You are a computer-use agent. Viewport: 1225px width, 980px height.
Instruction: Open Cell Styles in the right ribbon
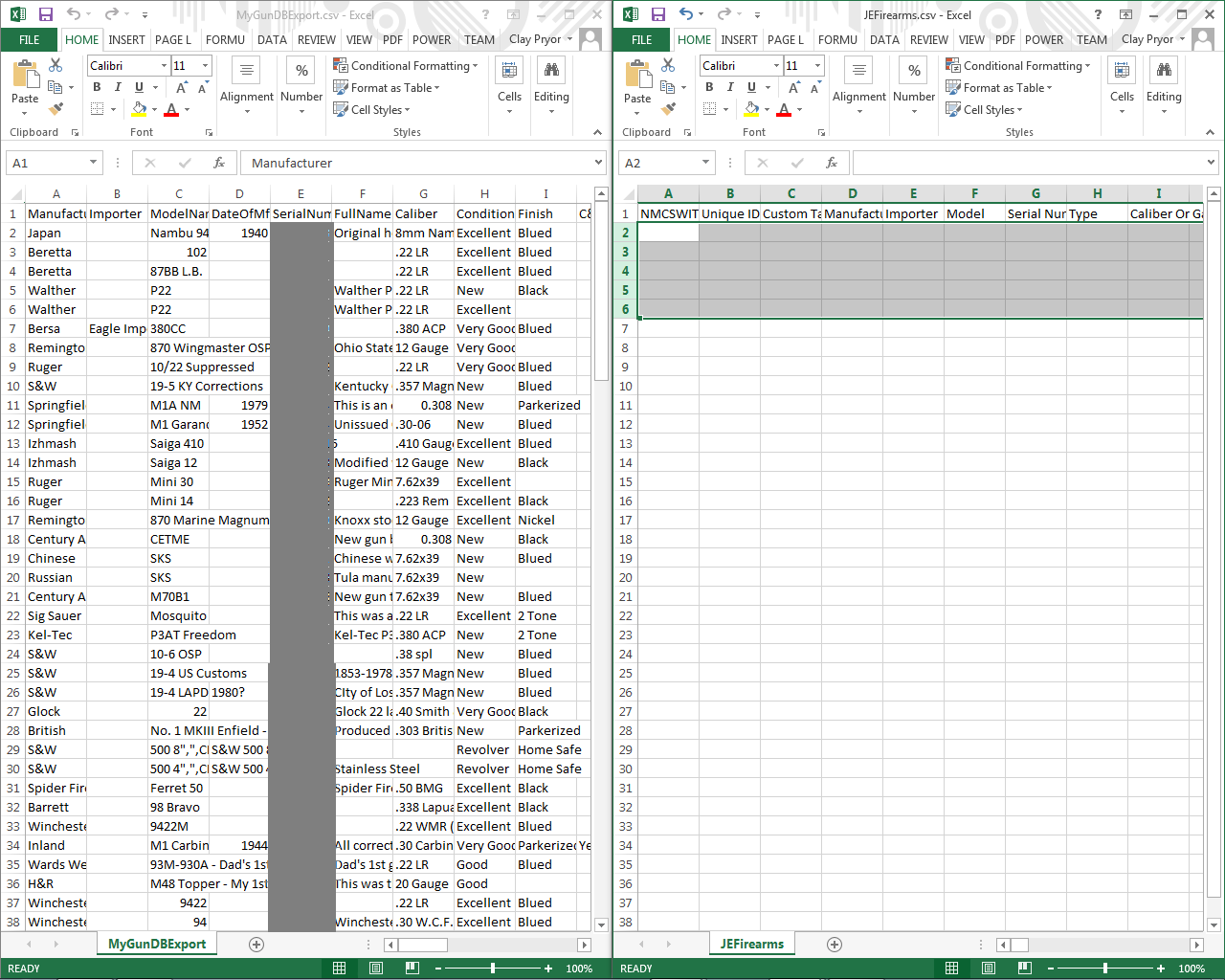click(x=985, y=109)
